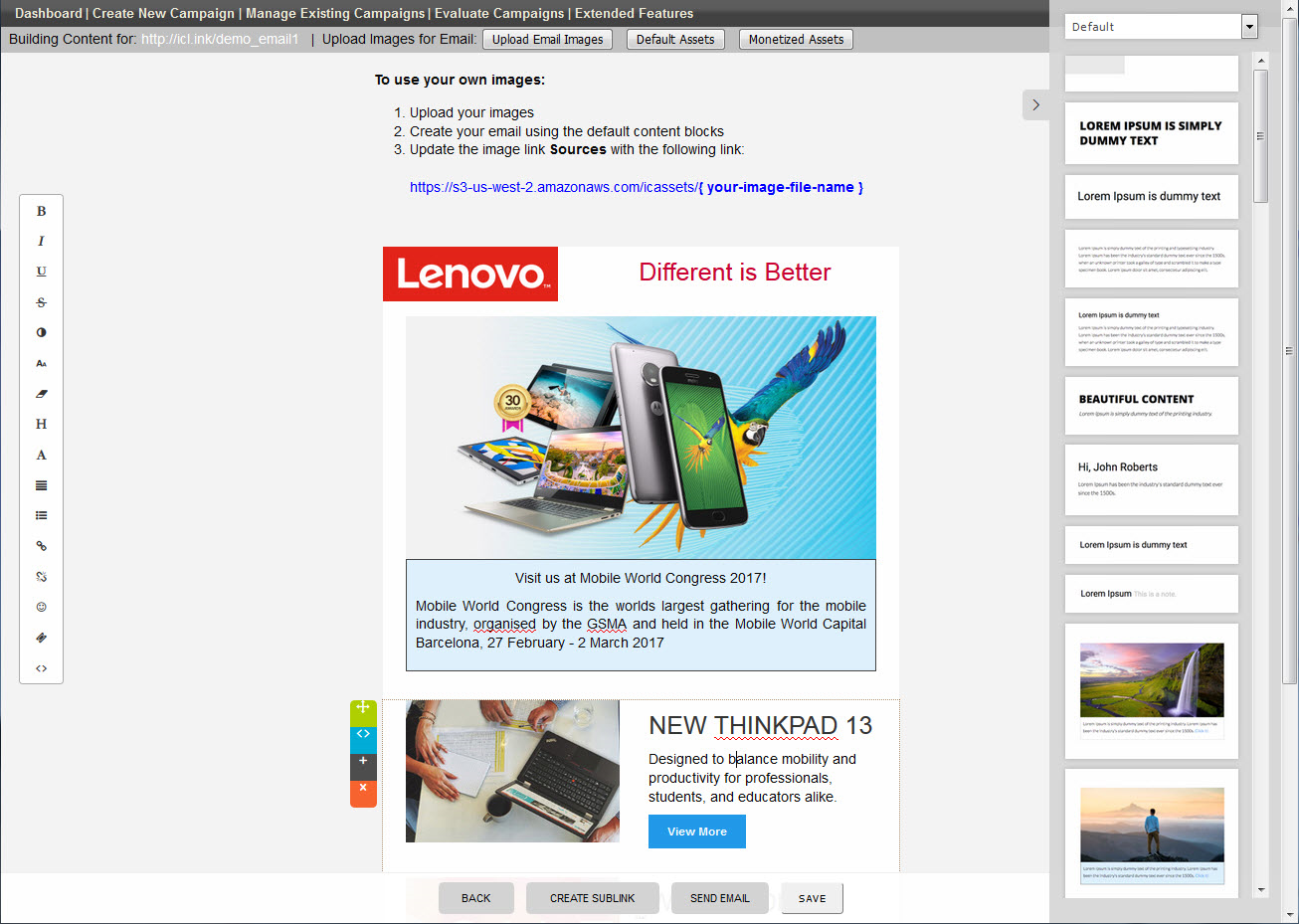Viewport: 1299px width, 924px height.
Task: Toggle bold formatting in the text toolbar
Action: 41,211
